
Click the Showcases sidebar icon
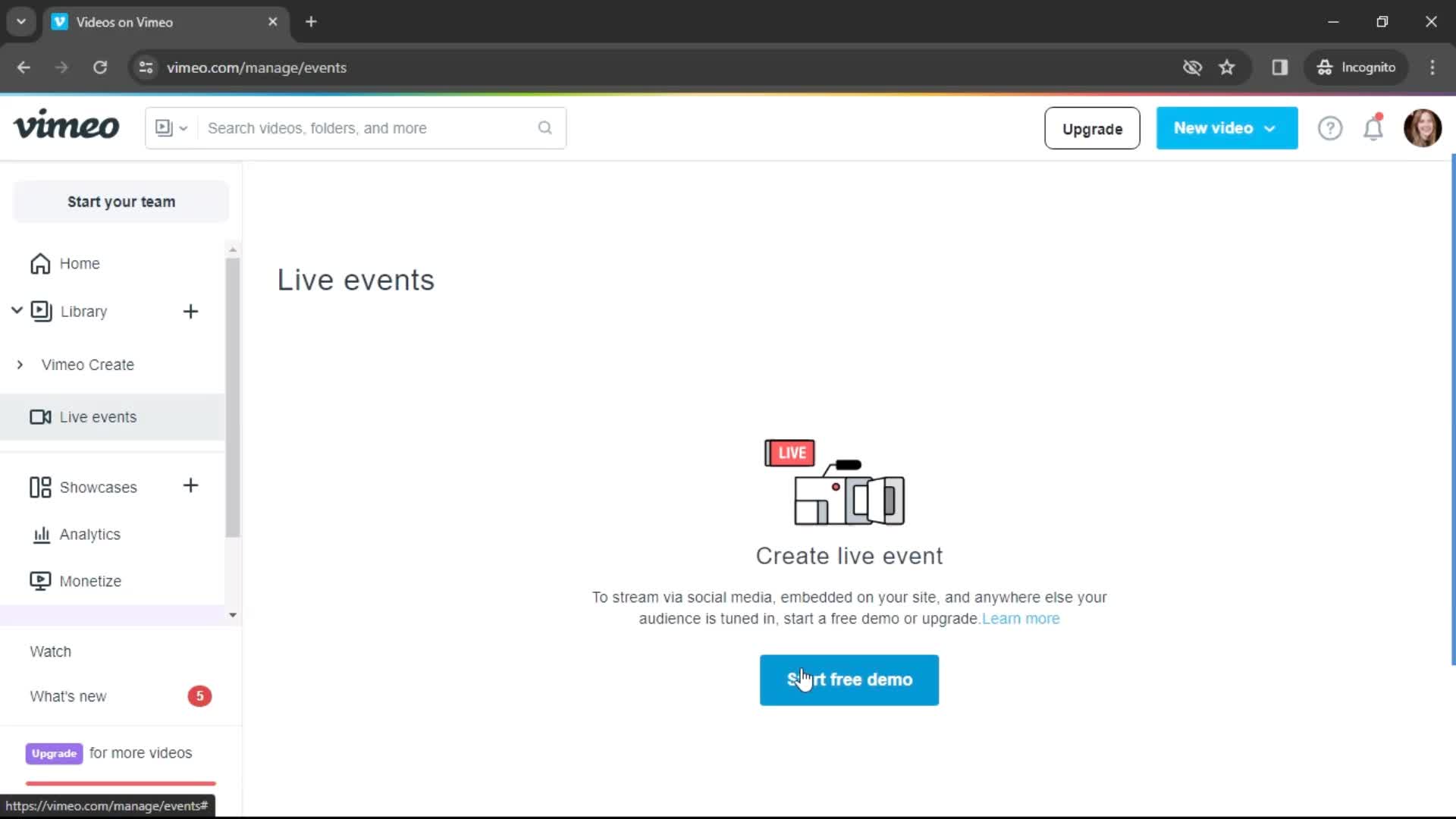point(40,487)
